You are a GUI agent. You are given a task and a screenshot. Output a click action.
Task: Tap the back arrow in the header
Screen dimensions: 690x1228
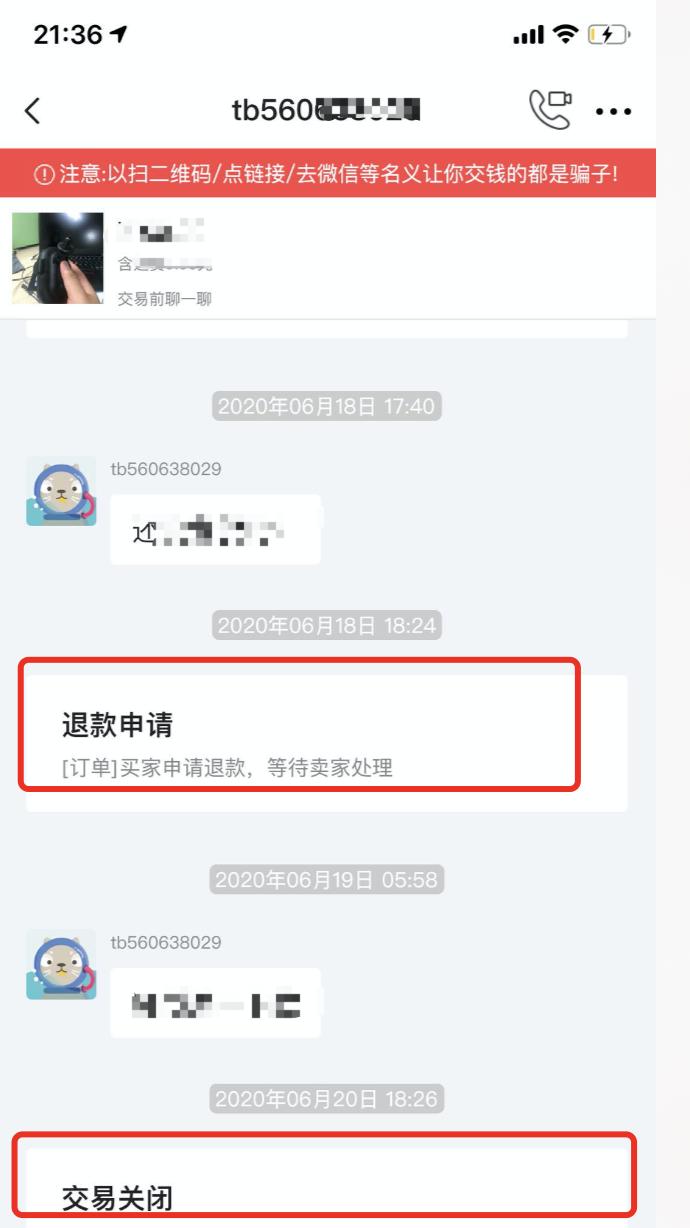pos(33,111)
